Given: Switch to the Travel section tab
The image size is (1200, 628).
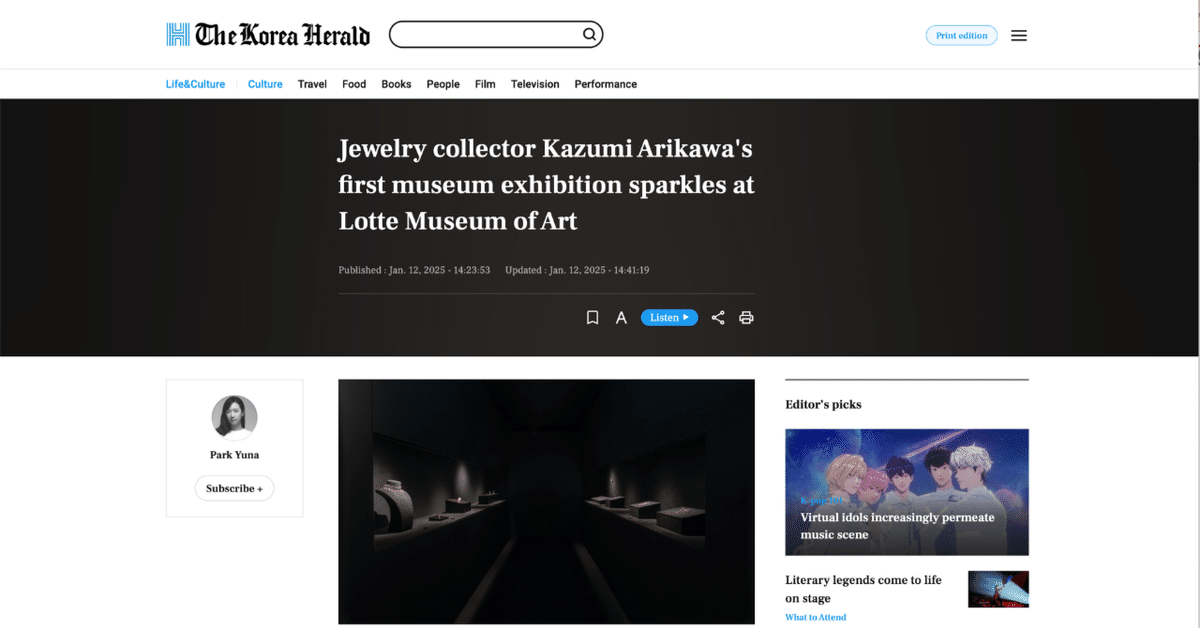Looking at the screenshot, I should coord(312,84).
